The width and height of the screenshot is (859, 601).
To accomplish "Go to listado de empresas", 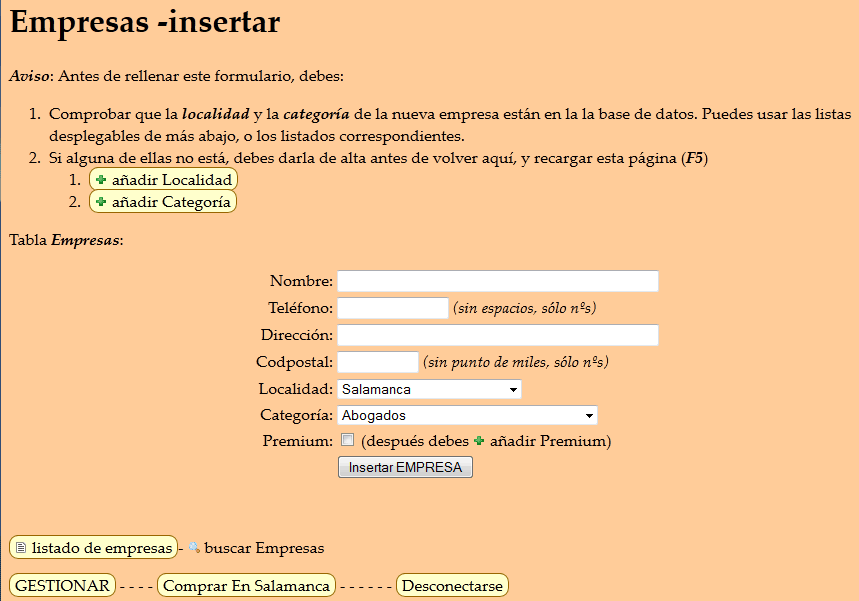I will (101, 548).
